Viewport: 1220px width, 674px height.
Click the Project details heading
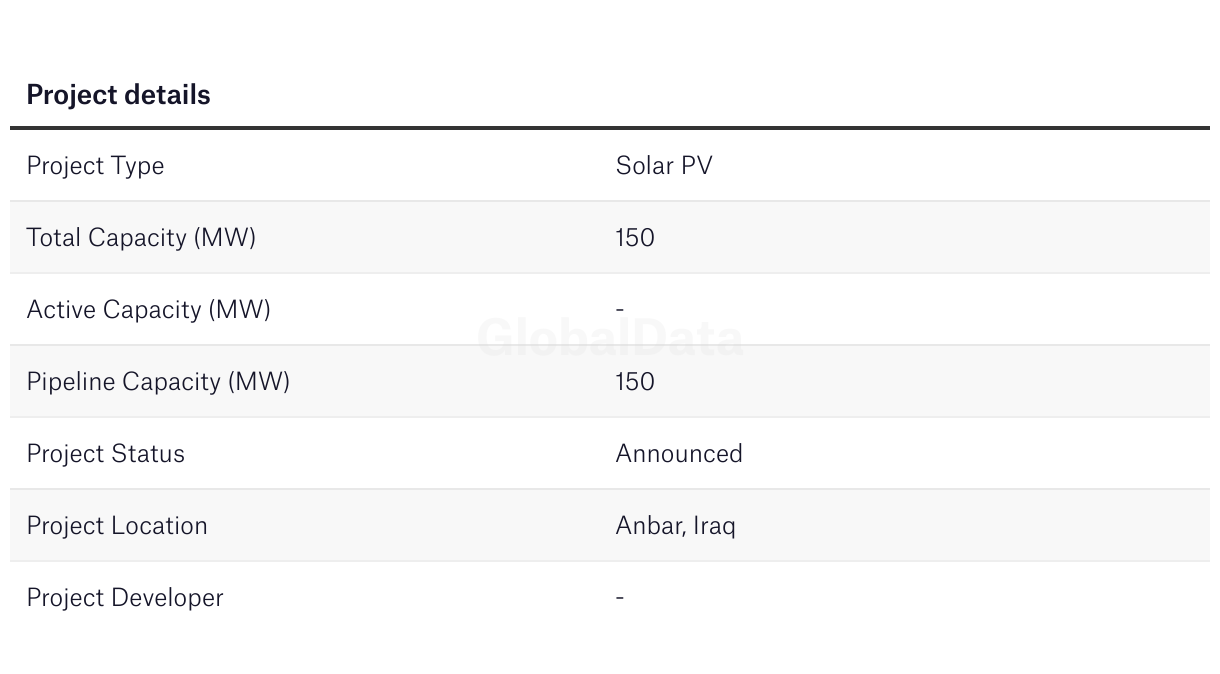[118, 95]
